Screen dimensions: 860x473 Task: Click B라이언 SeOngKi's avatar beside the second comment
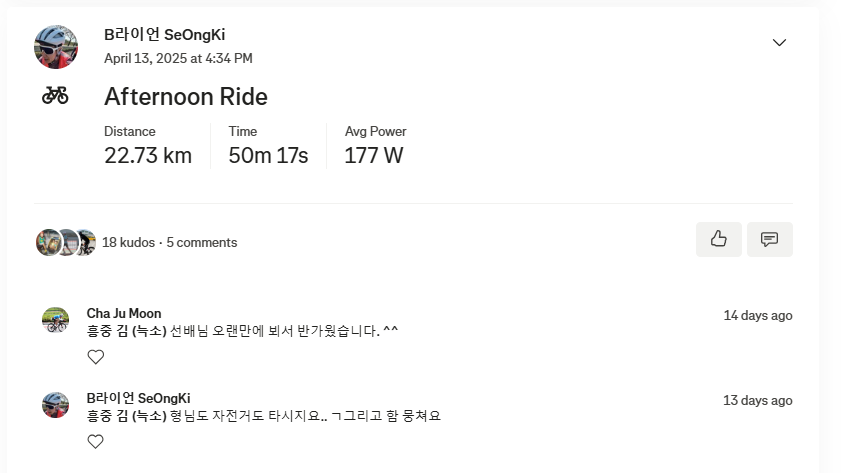[56, 405]
